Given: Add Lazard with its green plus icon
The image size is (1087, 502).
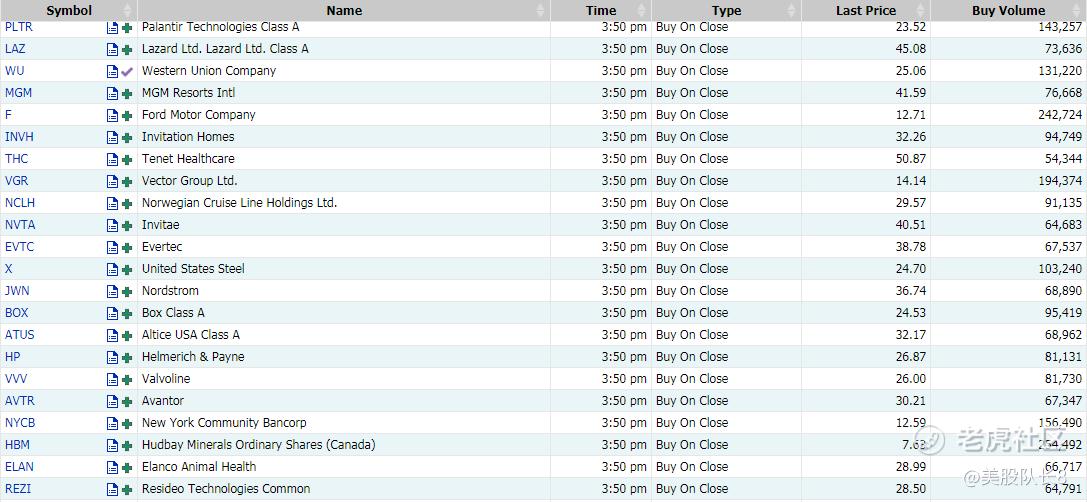Looking at the screenshot, I should pos(127,50).
